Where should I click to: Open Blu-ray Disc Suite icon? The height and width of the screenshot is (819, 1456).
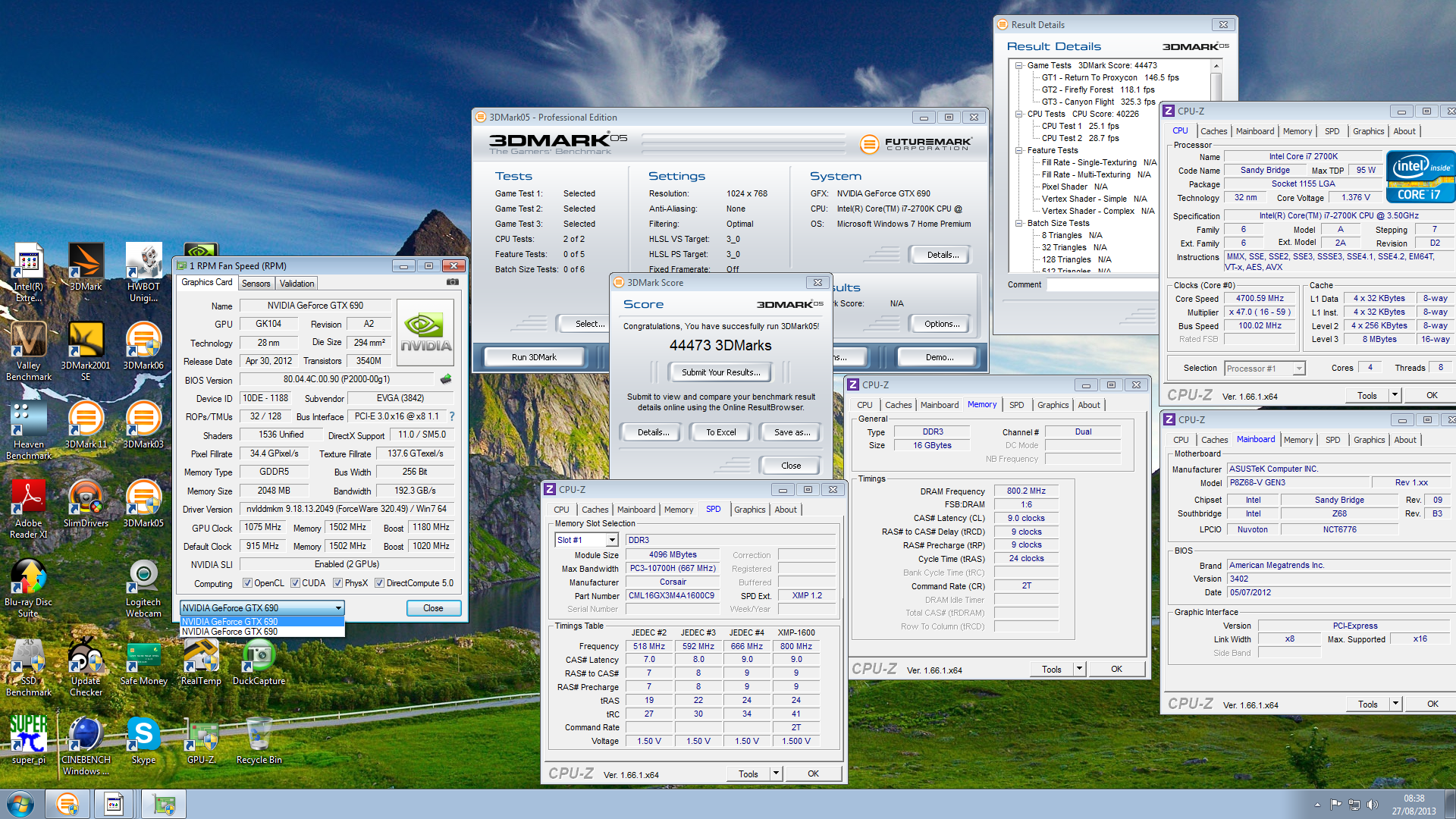(x=29, y=588)
